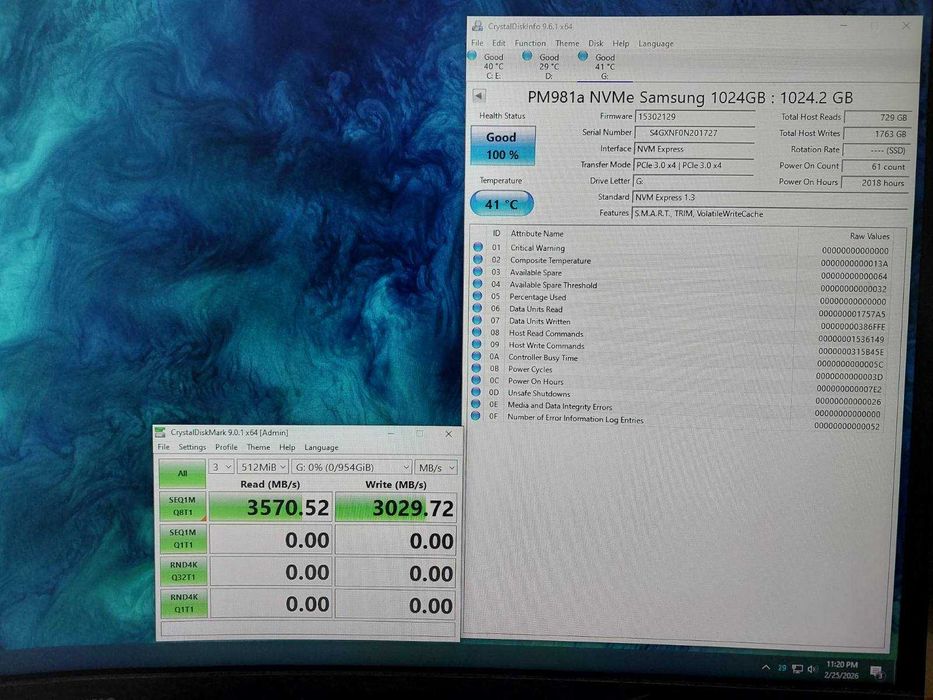
Task: Run the RND4K Q1T1 test
Action: click(184, 603)
